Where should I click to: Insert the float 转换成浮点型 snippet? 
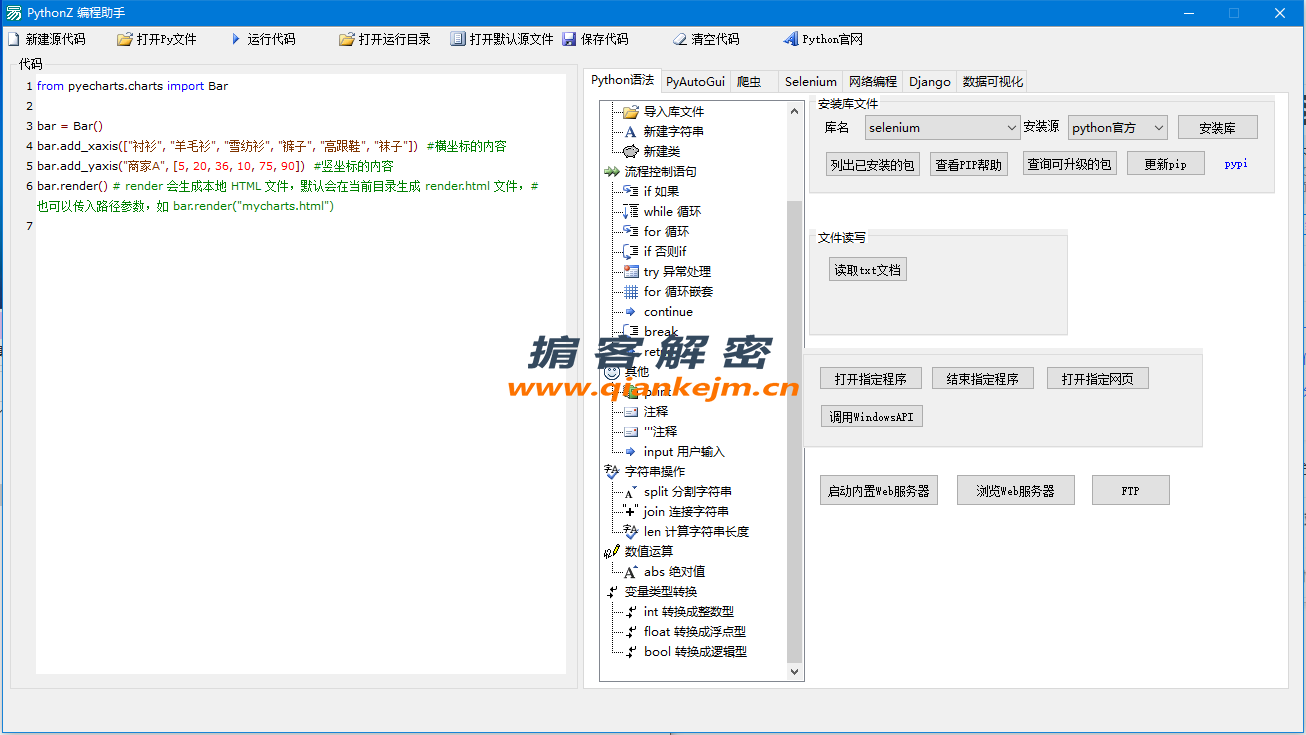(x=694, y=631)
